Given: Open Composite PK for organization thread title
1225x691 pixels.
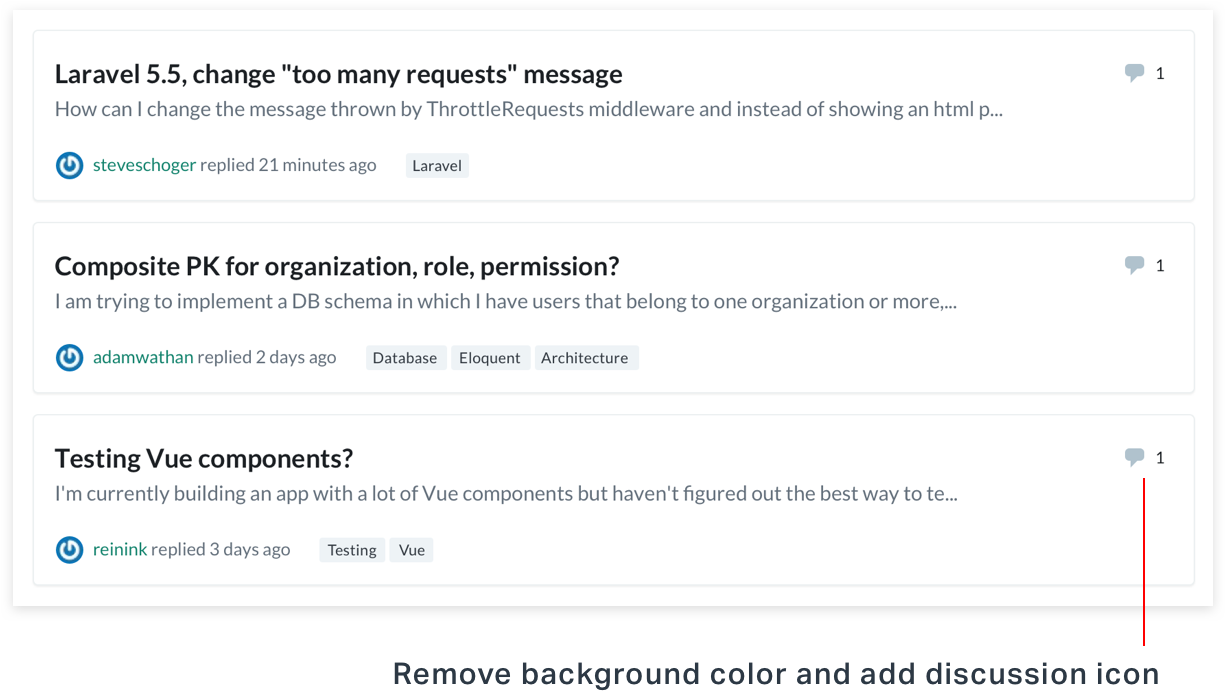Looking at the screenshot, I should point(337,266).
